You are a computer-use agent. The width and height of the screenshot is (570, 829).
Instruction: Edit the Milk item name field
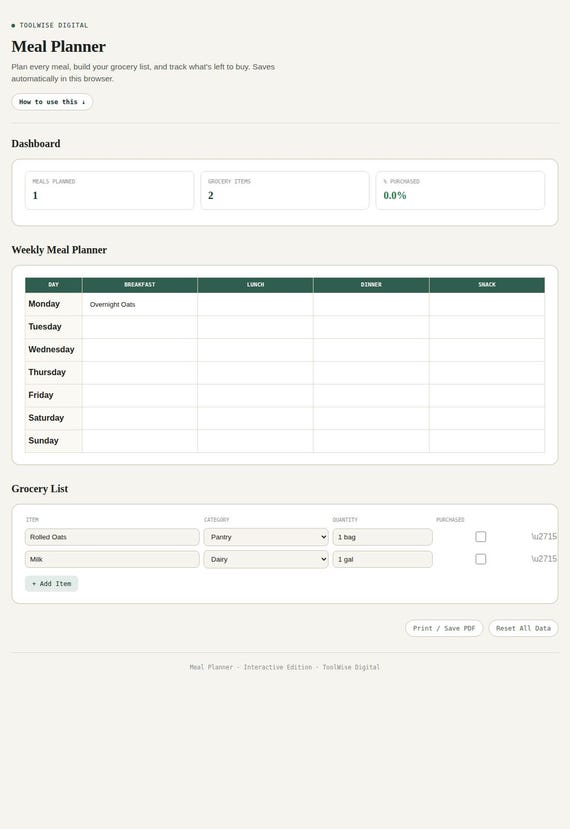[112, 559]
